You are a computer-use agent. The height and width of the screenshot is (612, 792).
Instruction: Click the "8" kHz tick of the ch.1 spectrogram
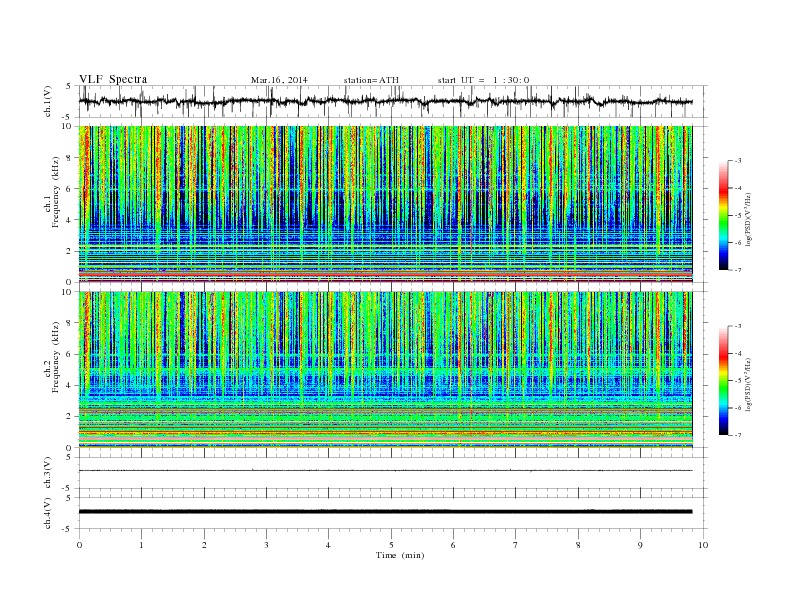tap(69, 158)
